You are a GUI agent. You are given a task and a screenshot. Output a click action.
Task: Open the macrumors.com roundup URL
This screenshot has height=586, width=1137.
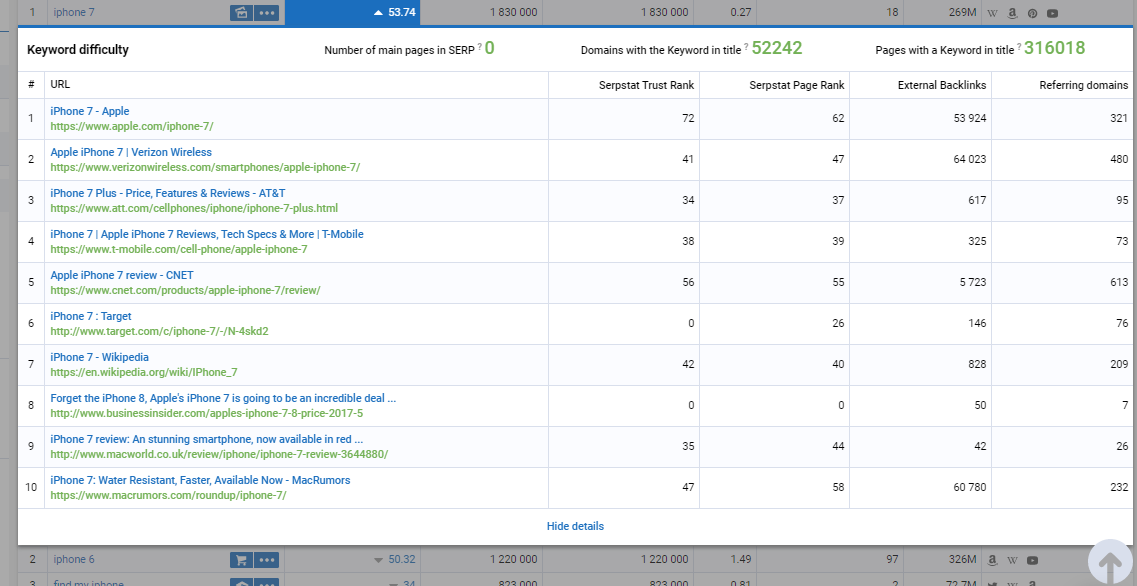[168, 495]
